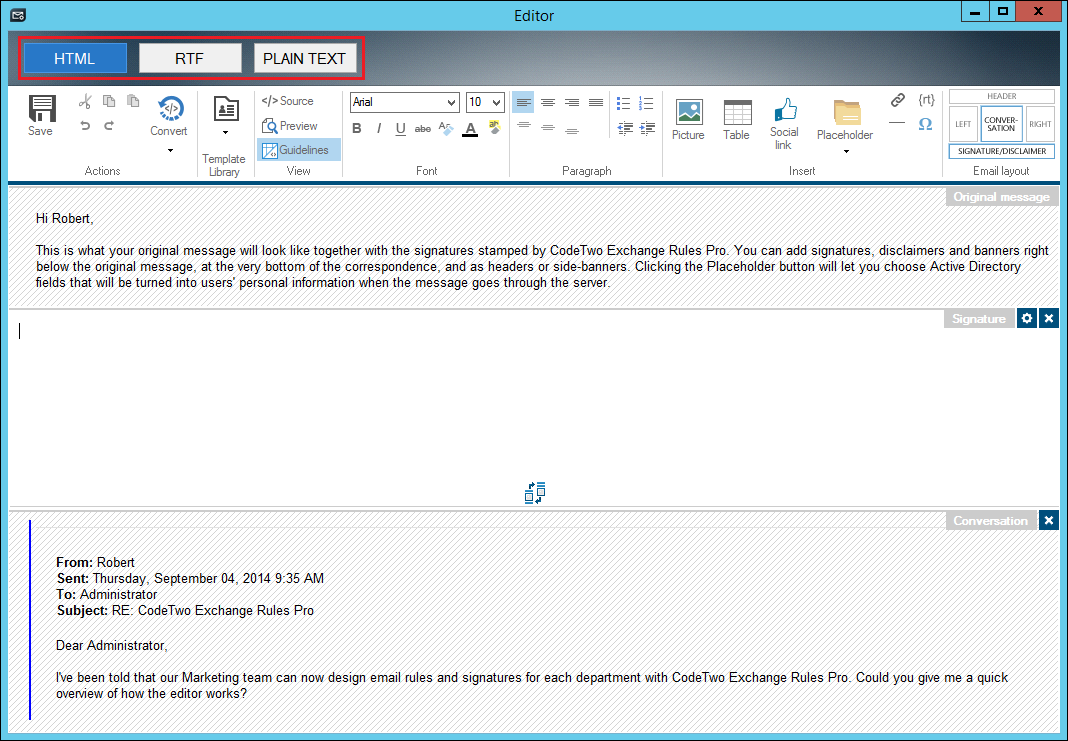Screen dimensions: 1068x741
Task: Insert a numbered list
Action: tap(646, 104)
